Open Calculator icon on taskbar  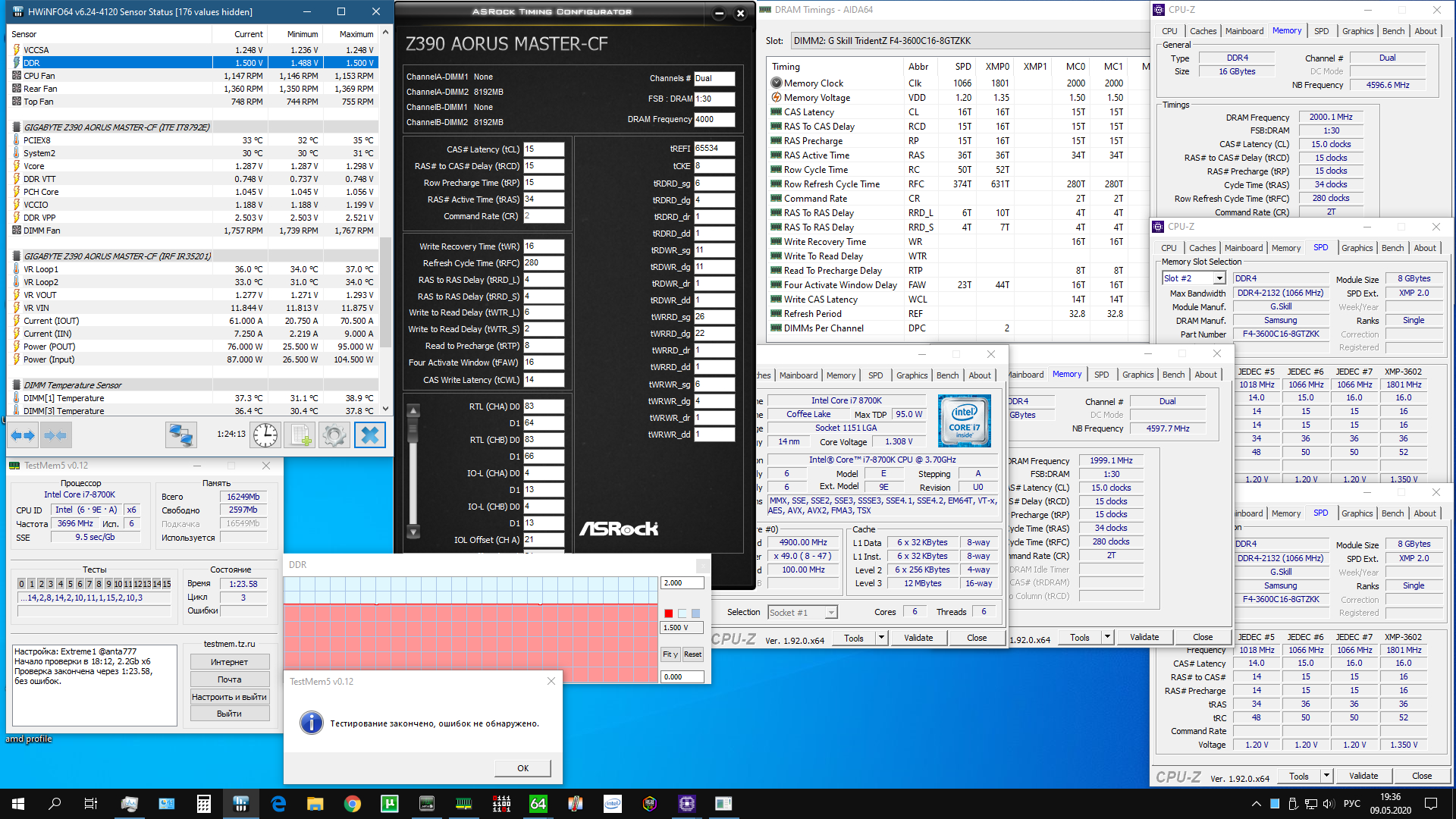203,804
